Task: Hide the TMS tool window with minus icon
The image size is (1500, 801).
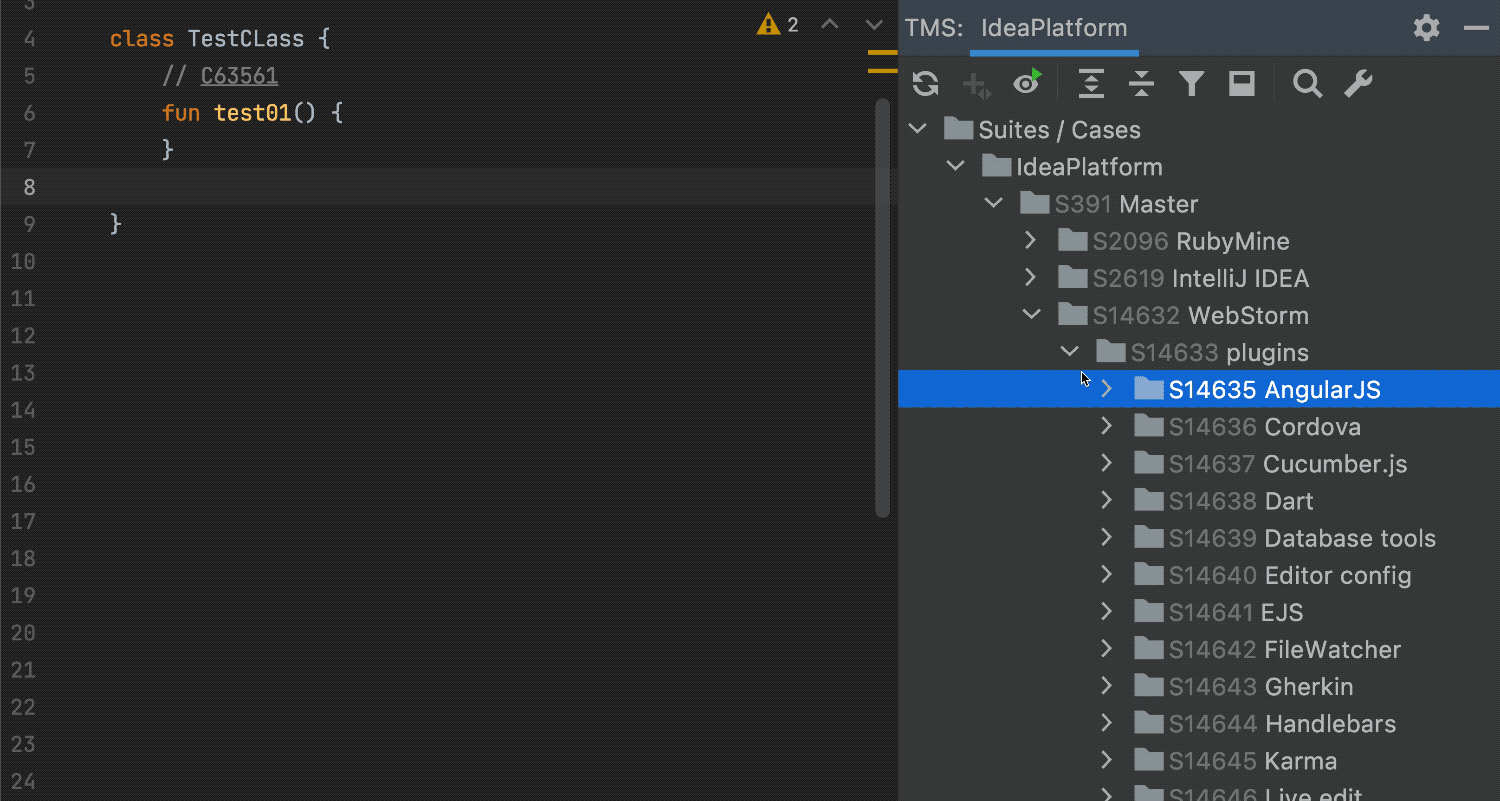Action: click(x=1477, y=28)
